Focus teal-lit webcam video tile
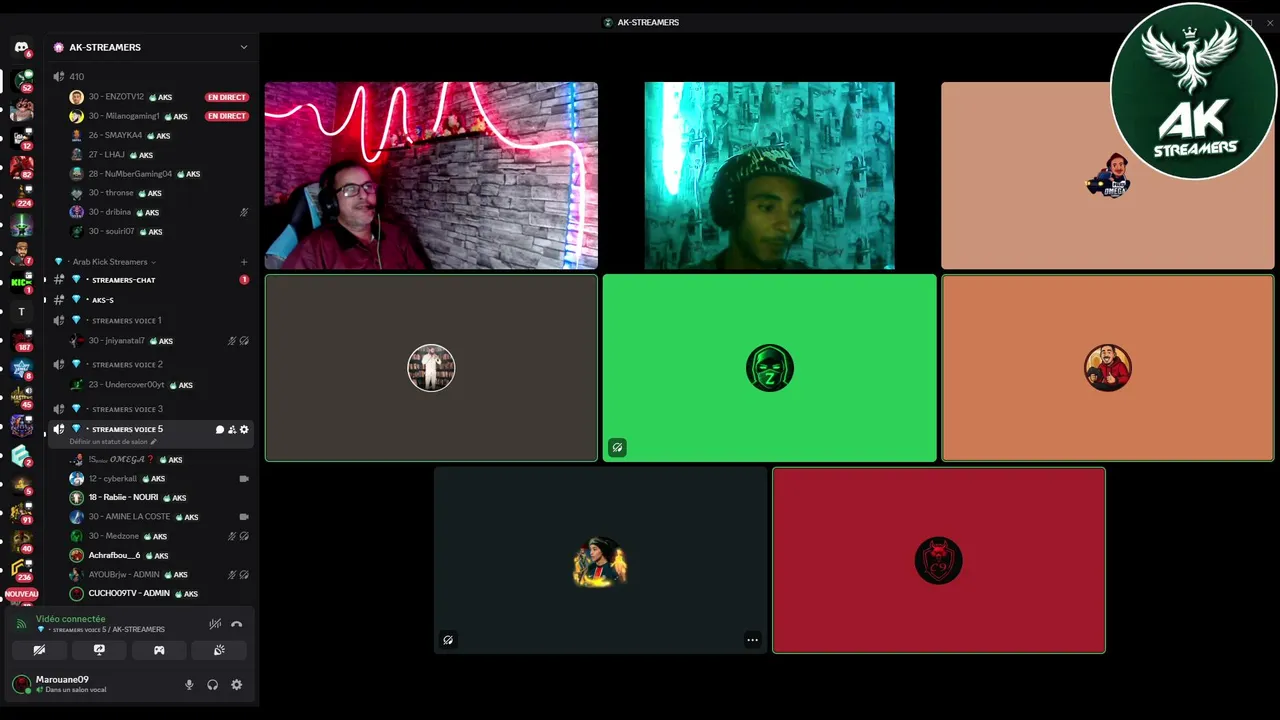1280x720 pixels. (x=769, y=176)
